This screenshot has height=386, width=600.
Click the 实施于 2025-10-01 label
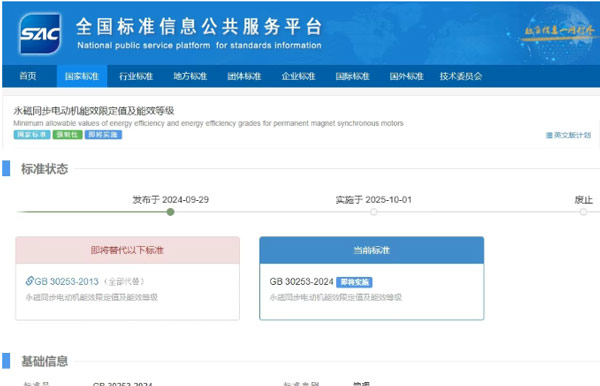point(373,200)
